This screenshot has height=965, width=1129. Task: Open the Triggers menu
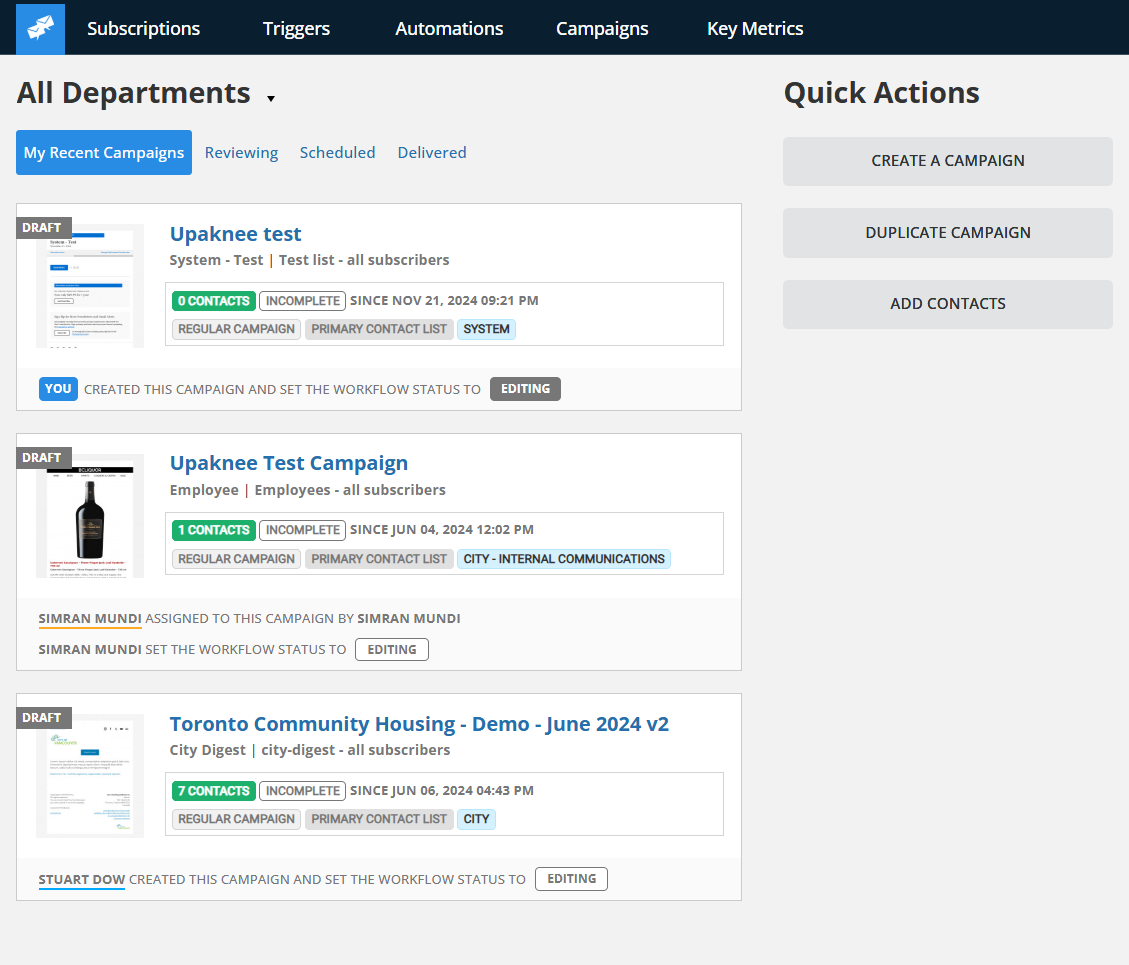tap(296, 28)
